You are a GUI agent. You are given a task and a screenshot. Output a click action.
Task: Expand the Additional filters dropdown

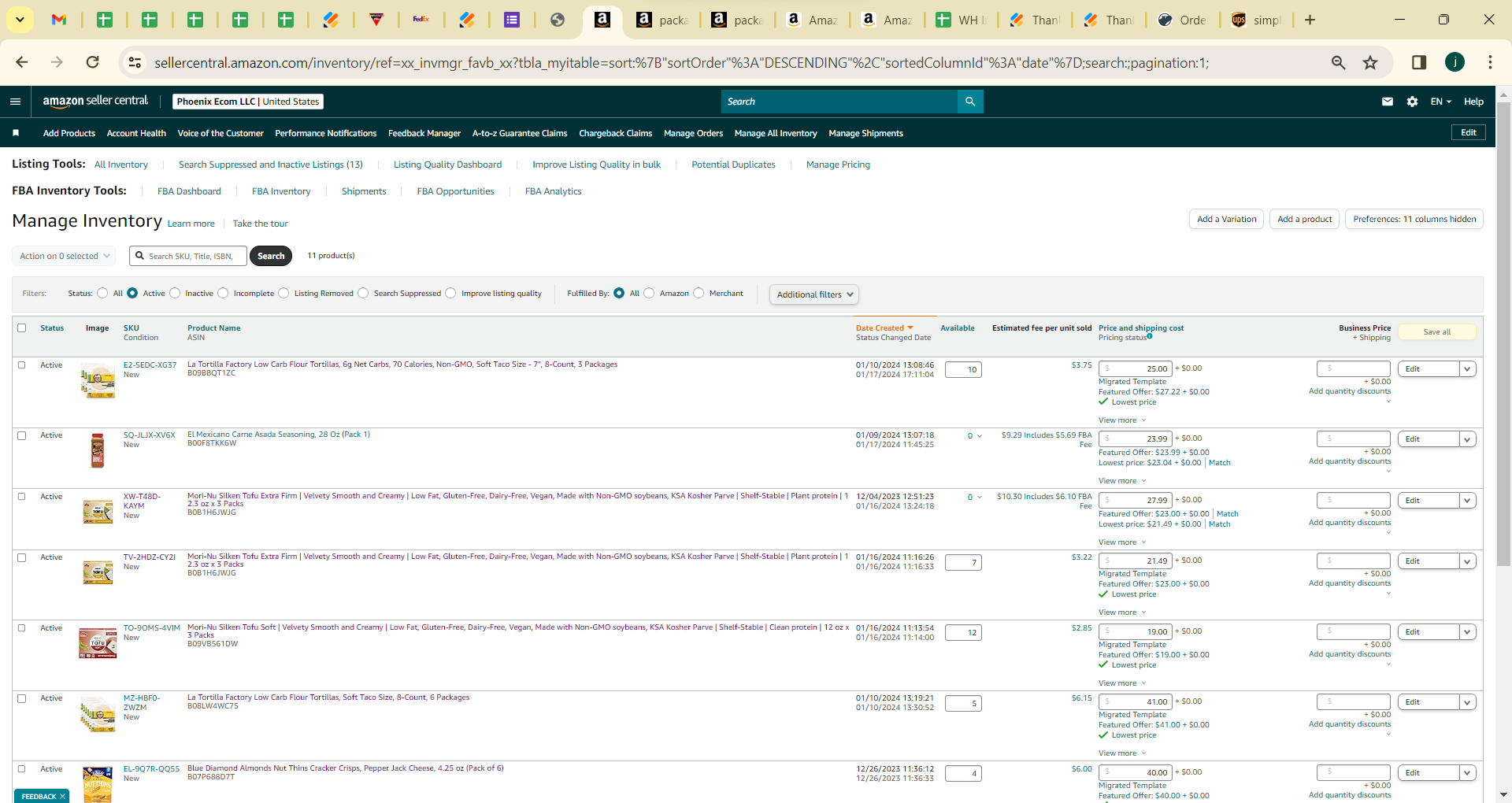[814, 294]
